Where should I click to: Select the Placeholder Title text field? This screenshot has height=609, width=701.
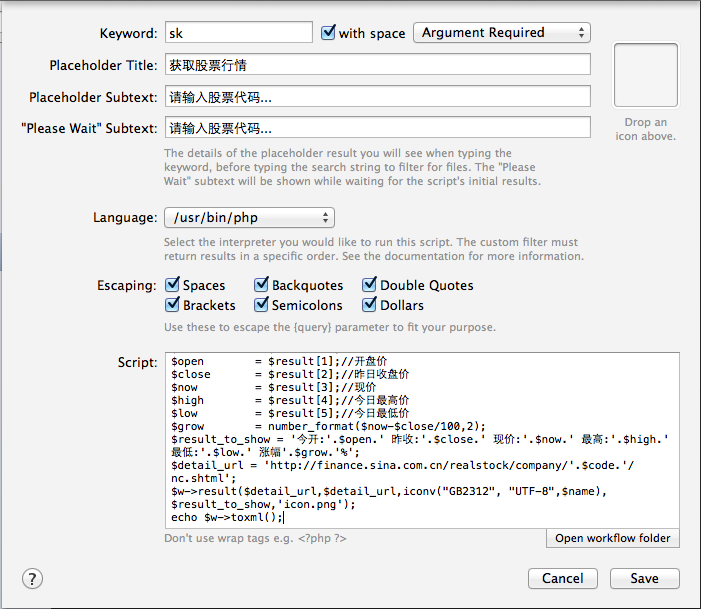pos(378,65)
